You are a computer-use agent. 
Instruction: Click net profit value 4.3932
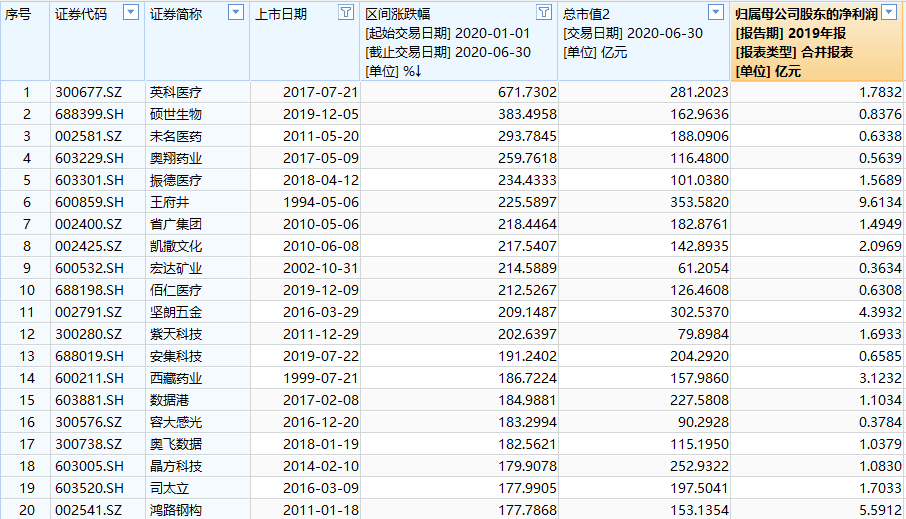(x=880, y=312)
